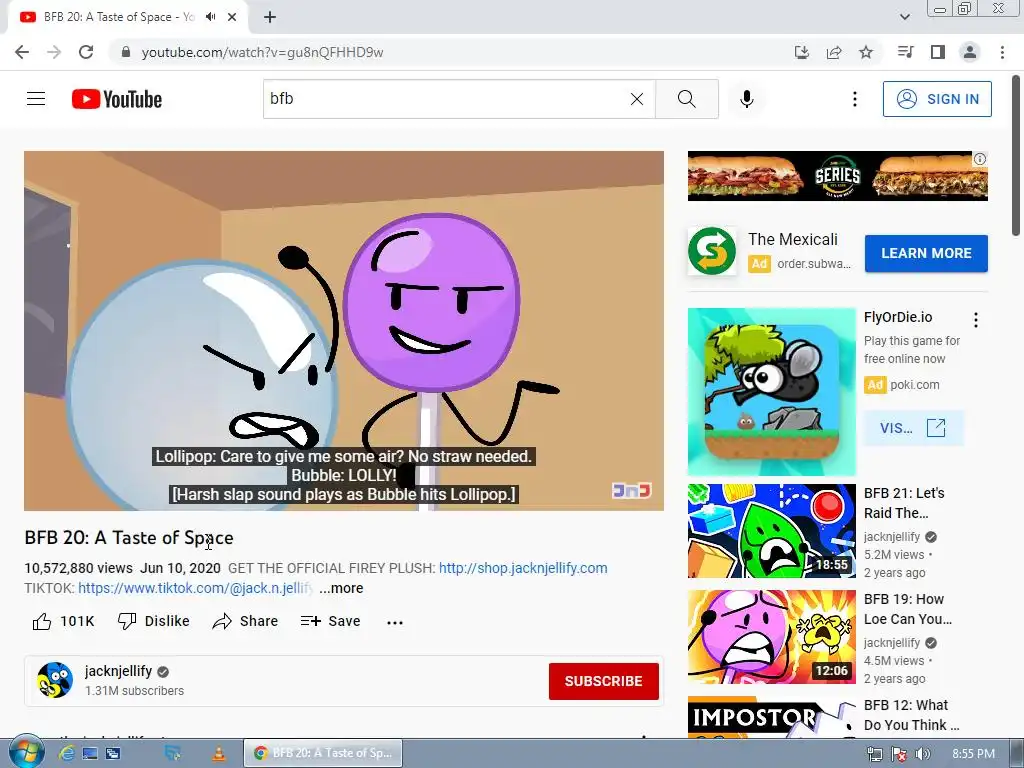The image size is (1024, 768).
Task: Start voice search with the microphone
Action: point(747,99)
